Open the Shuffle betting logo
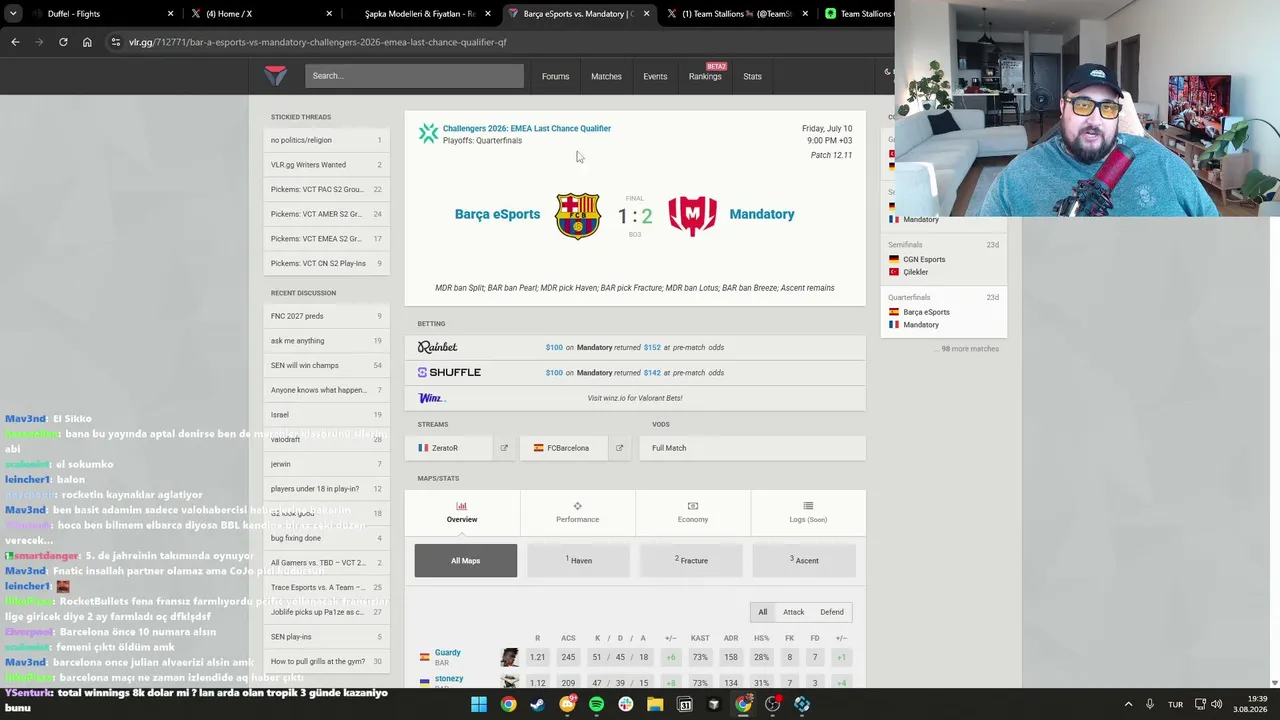 (x=449, y=372)
